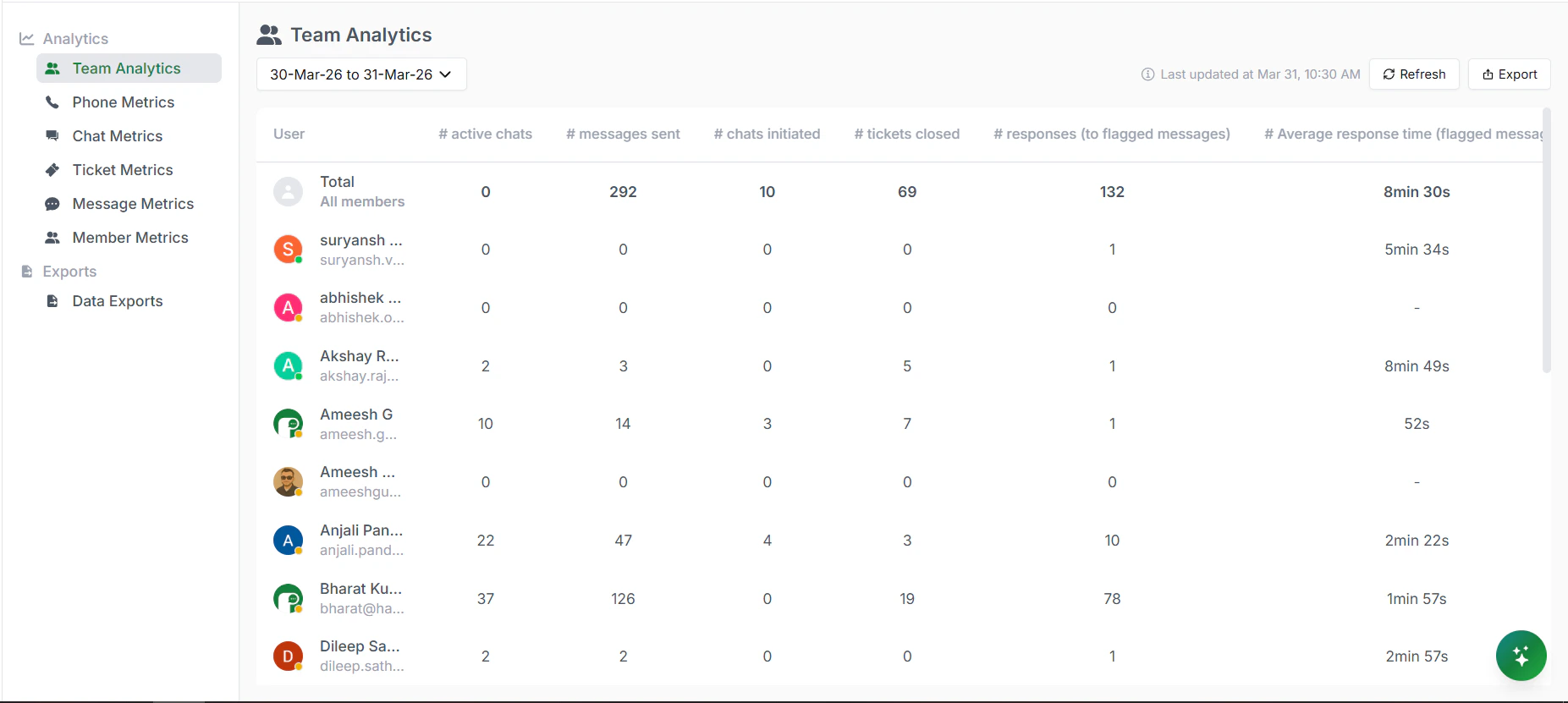Image resolution: width=1568 pixels, height=703 pixels.
Task: Select the Dileep Sa... user name
Action: (x=360, y=646)
